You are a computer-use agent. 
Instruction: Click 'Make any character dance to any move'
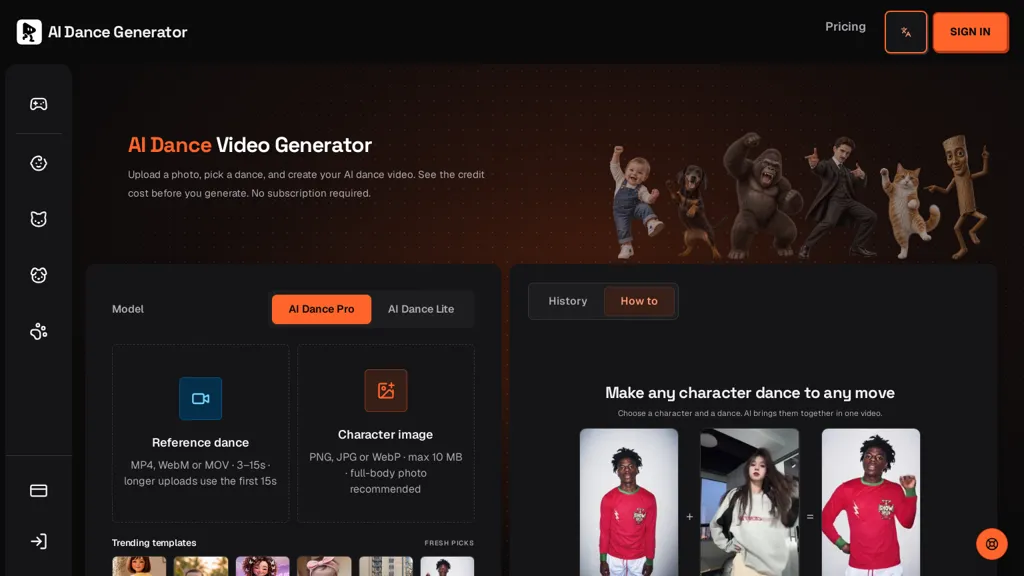[750, 392]
